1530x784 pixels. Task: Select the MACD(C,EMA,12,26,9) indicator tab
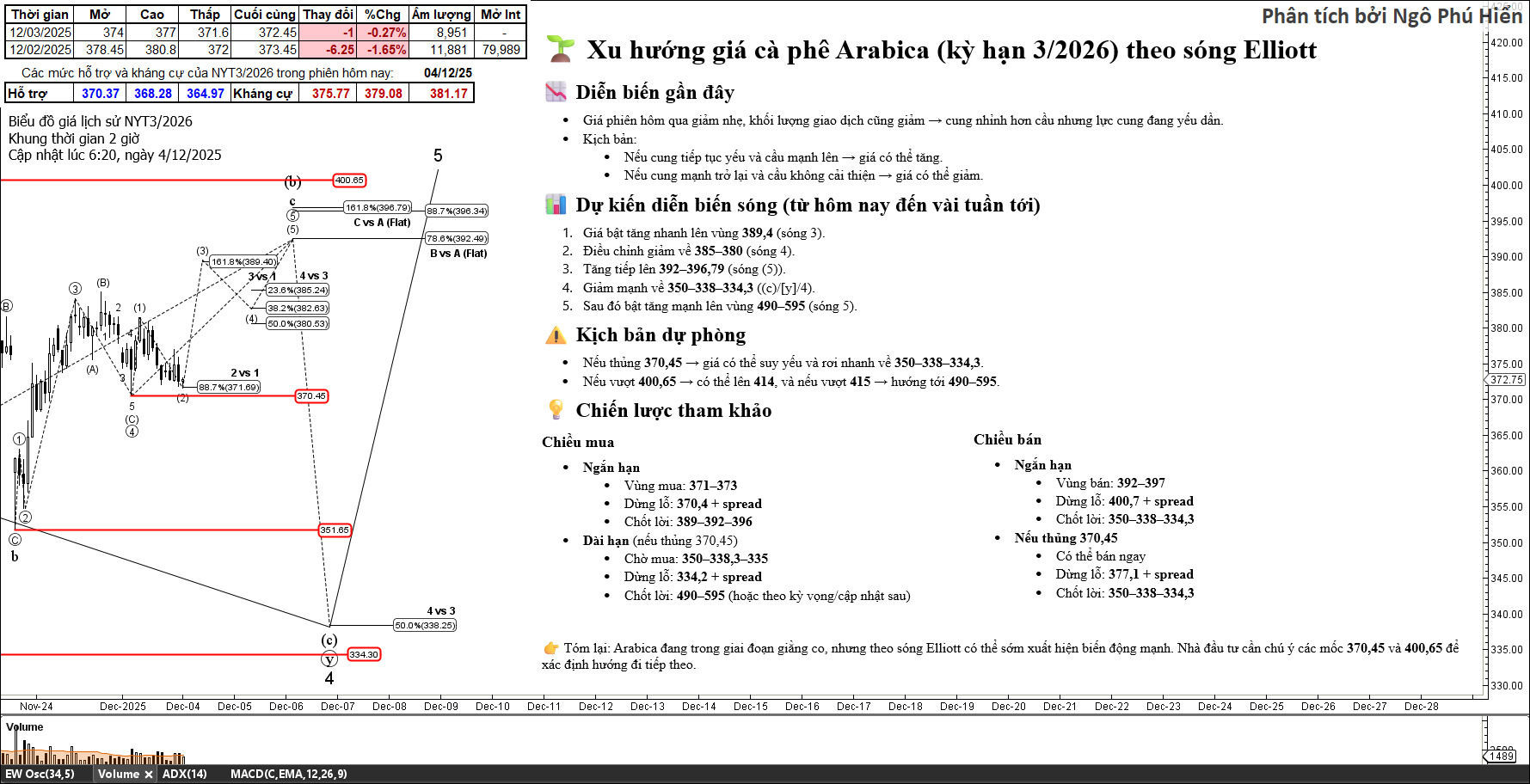pyautogui.click(x=288, y=775)
